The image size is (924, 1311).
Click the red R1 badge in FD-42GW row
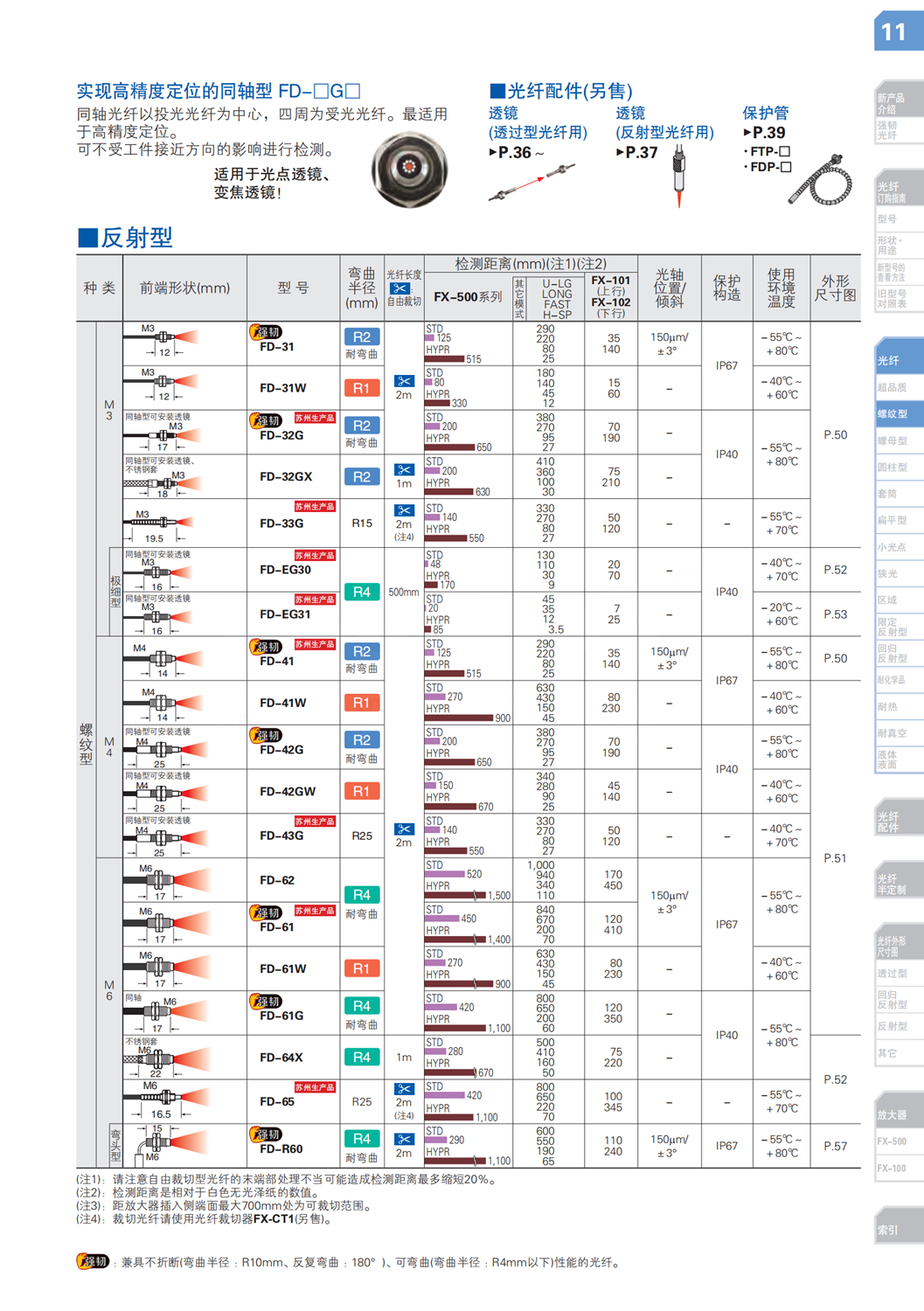coord(362,791)
